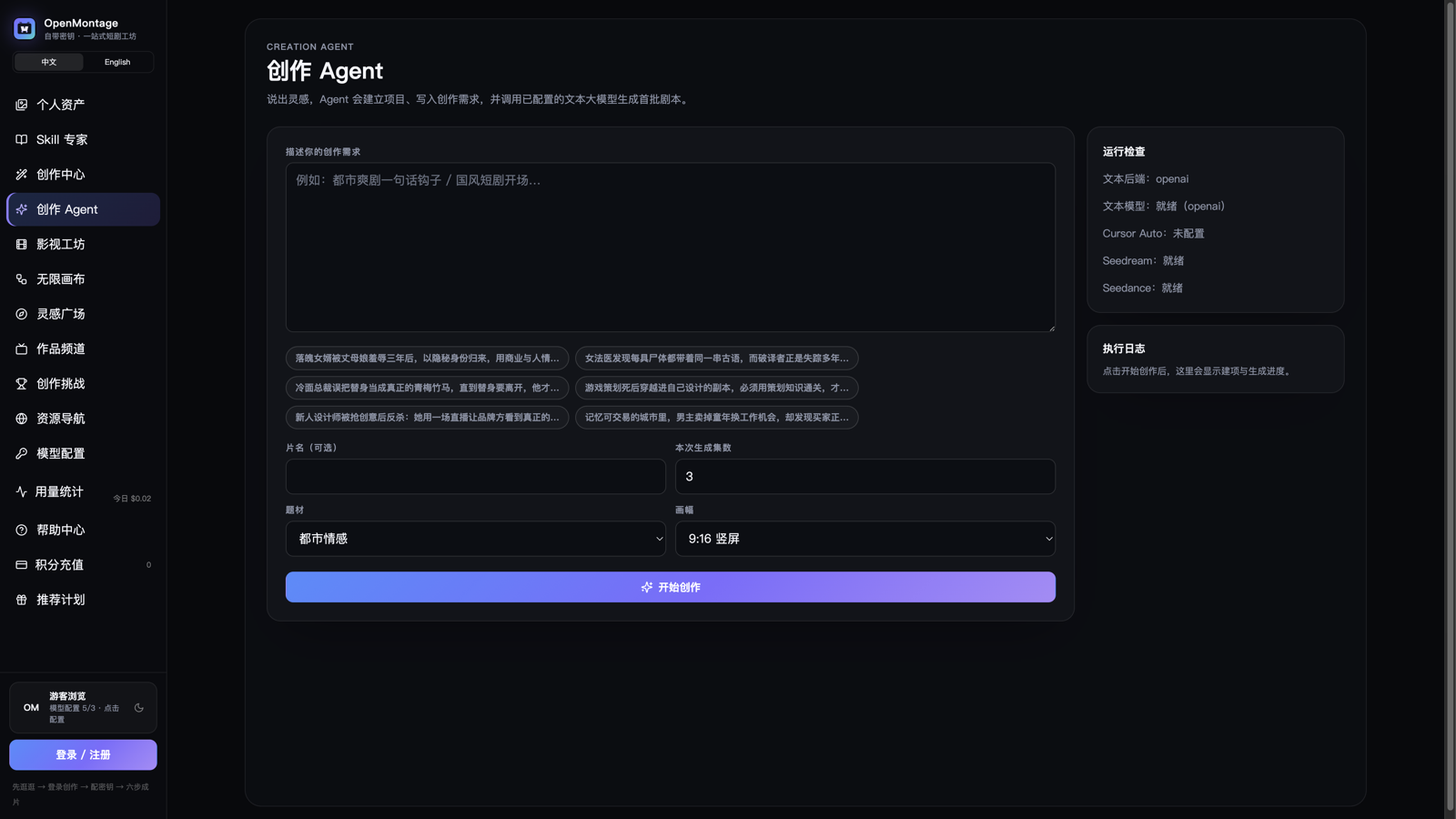Switch language to 中文
The image size is (1456, 819).
[x=49, y=62]
